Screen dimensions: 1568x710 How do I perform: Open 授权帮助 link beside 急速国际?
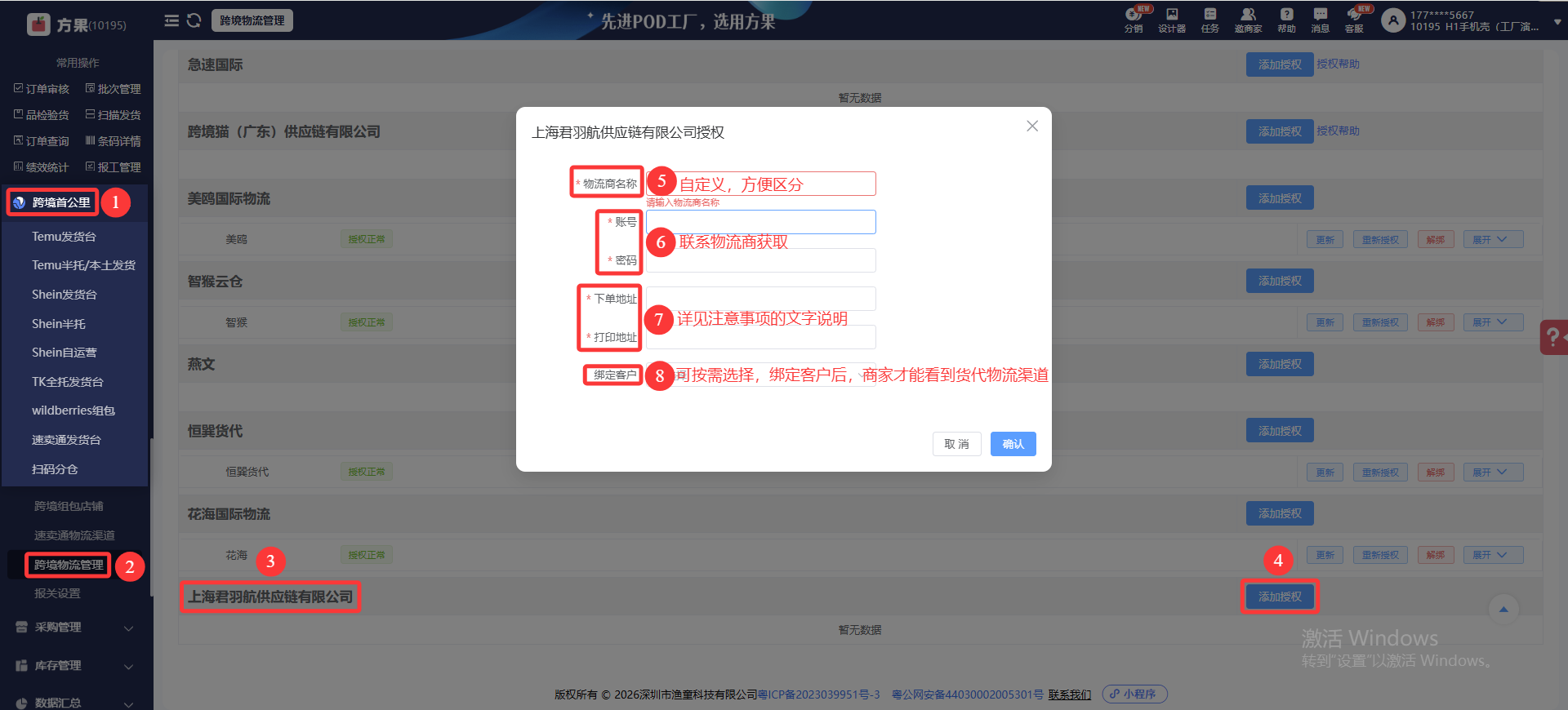(1338, 64)
